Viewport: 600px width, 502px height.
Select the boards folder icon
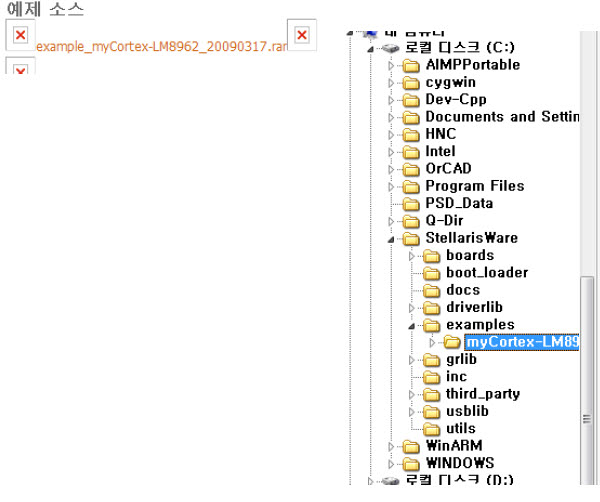432,256
